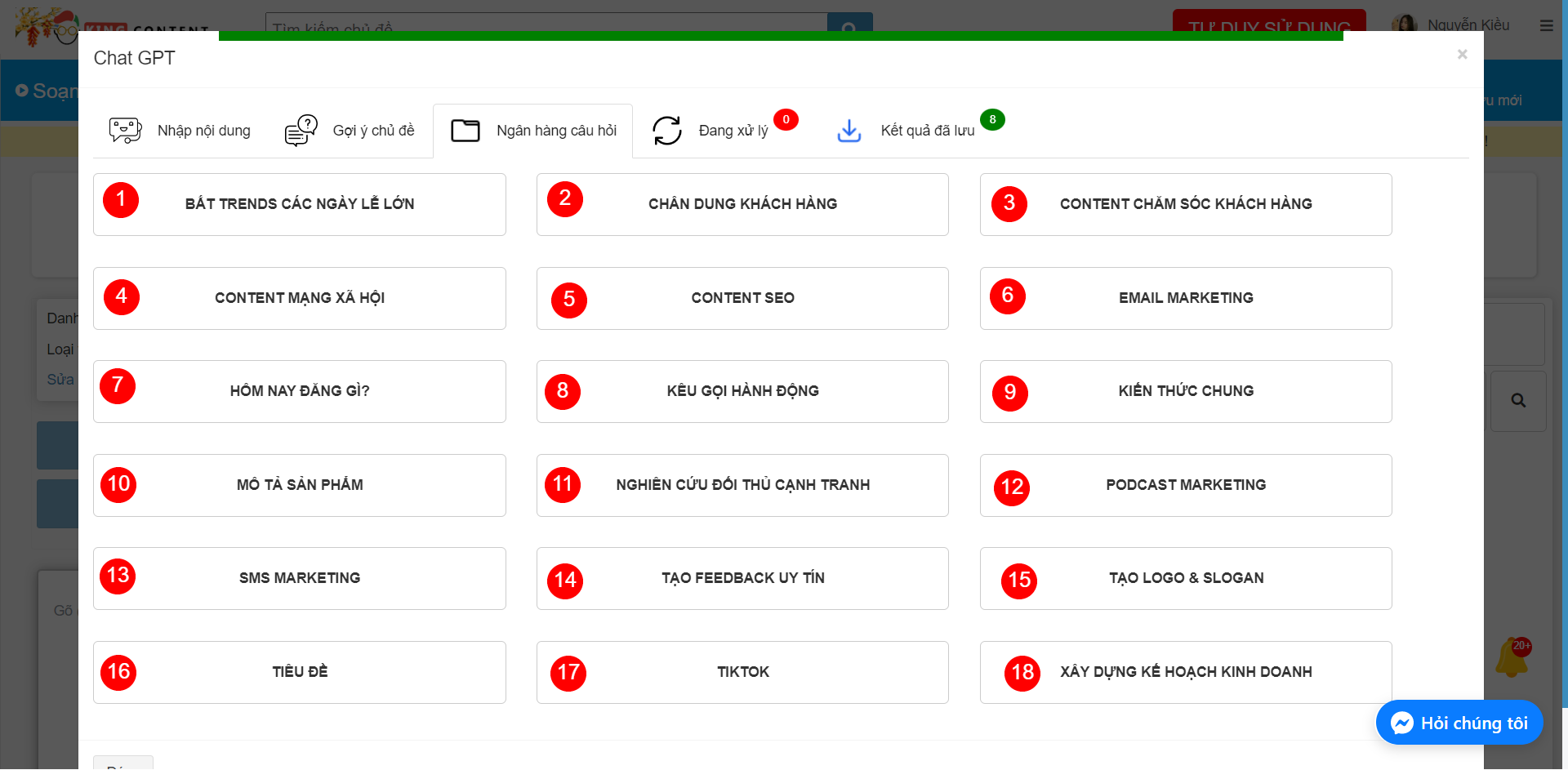Open BẮT TRENDS CÁC NGÀY LỄ LỚN category

[x=300, y=204]
